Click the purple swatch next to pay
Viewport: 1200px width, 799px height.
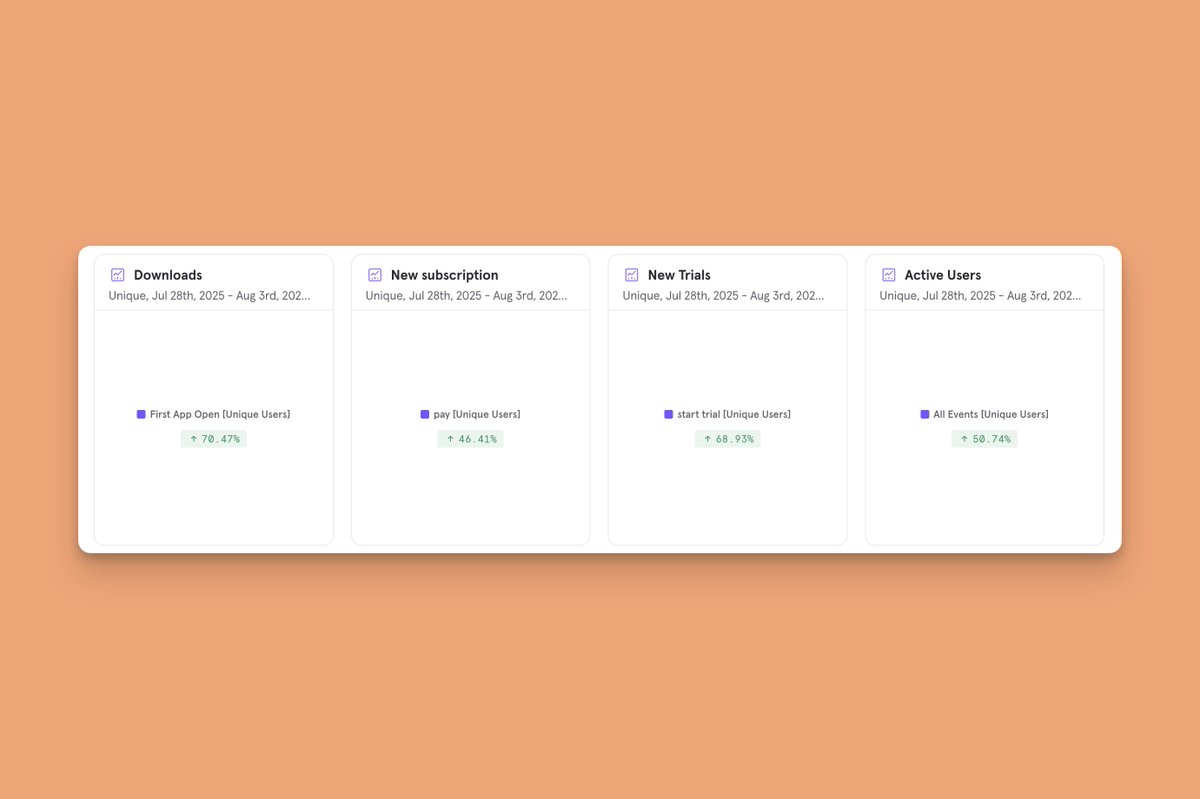(x=425, y=414)
